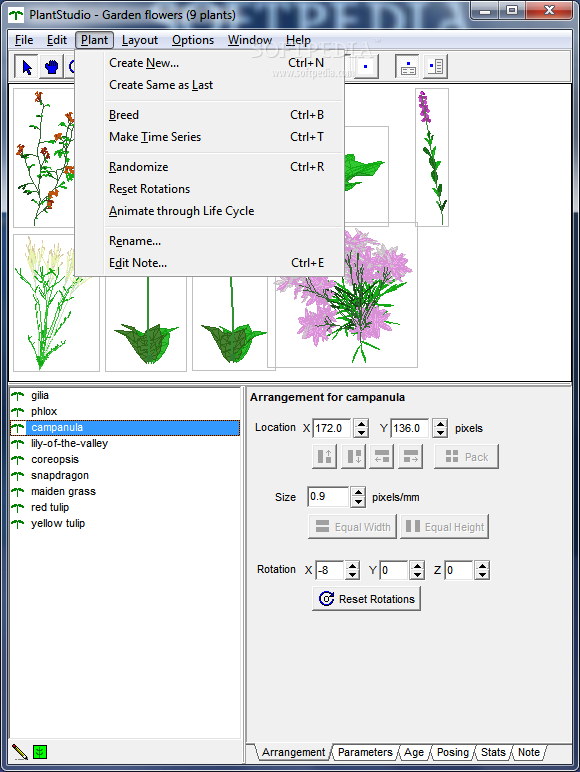Decrease the Rotation Z value
This screenshot has height=772, width=580.
point(483,575)
